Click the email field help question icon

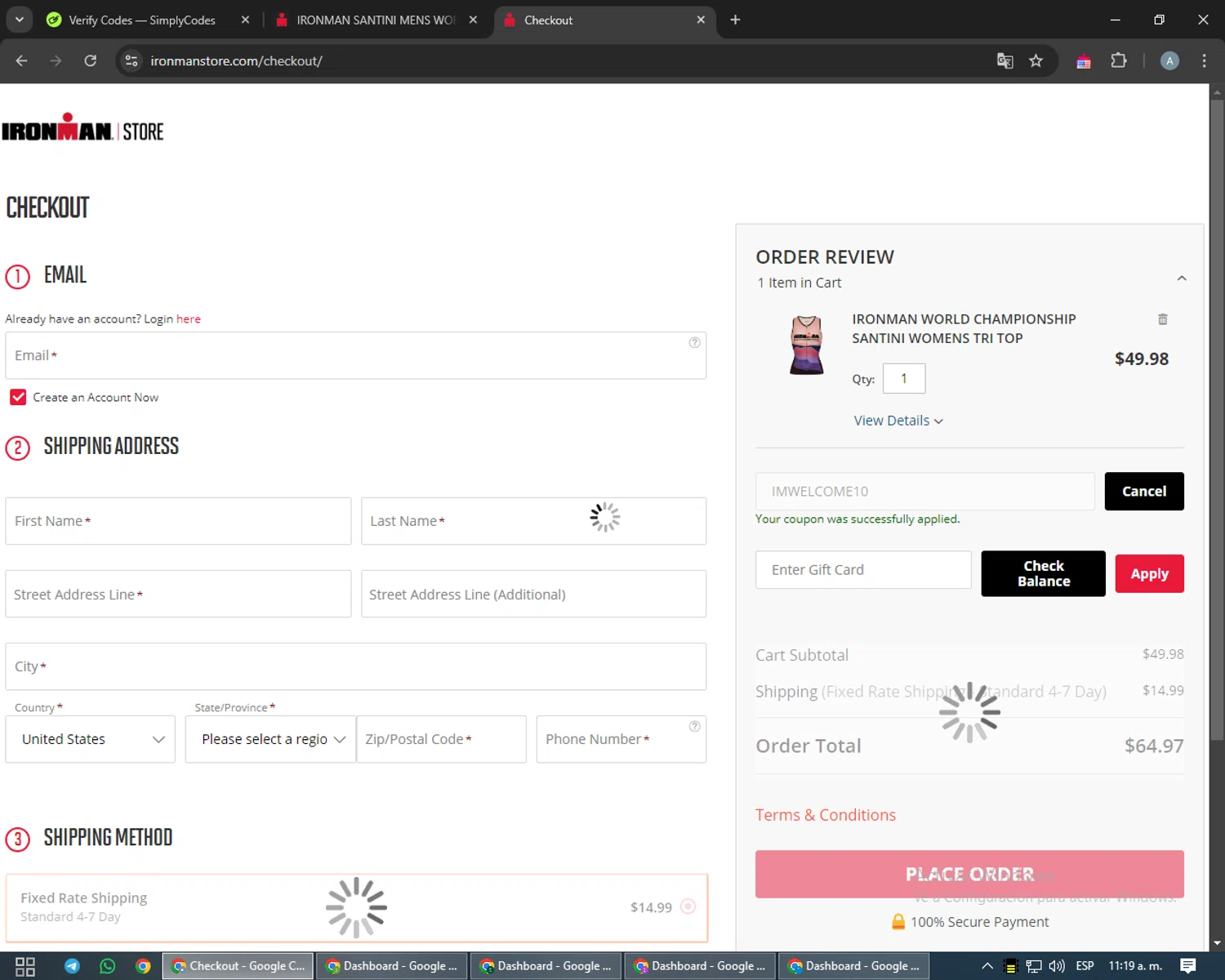click(x=694, y=343)
